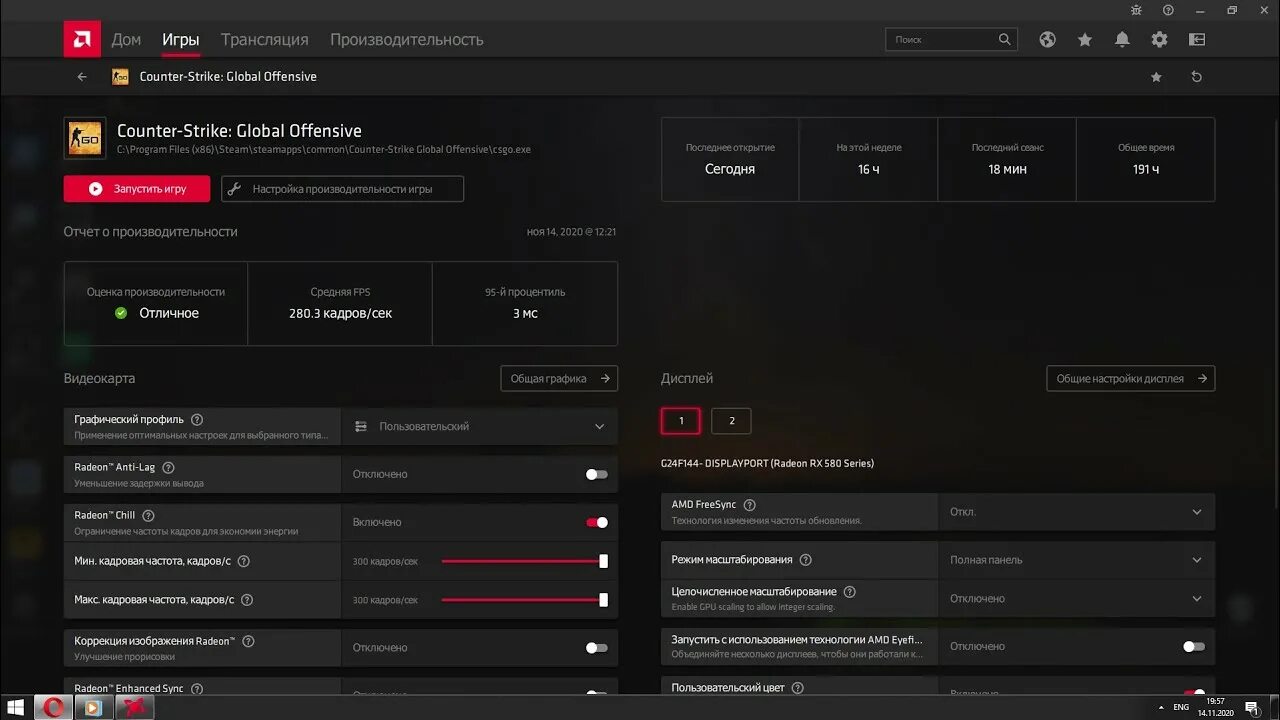
Task: Click the Поиск search field
Action: click(951, 40)
